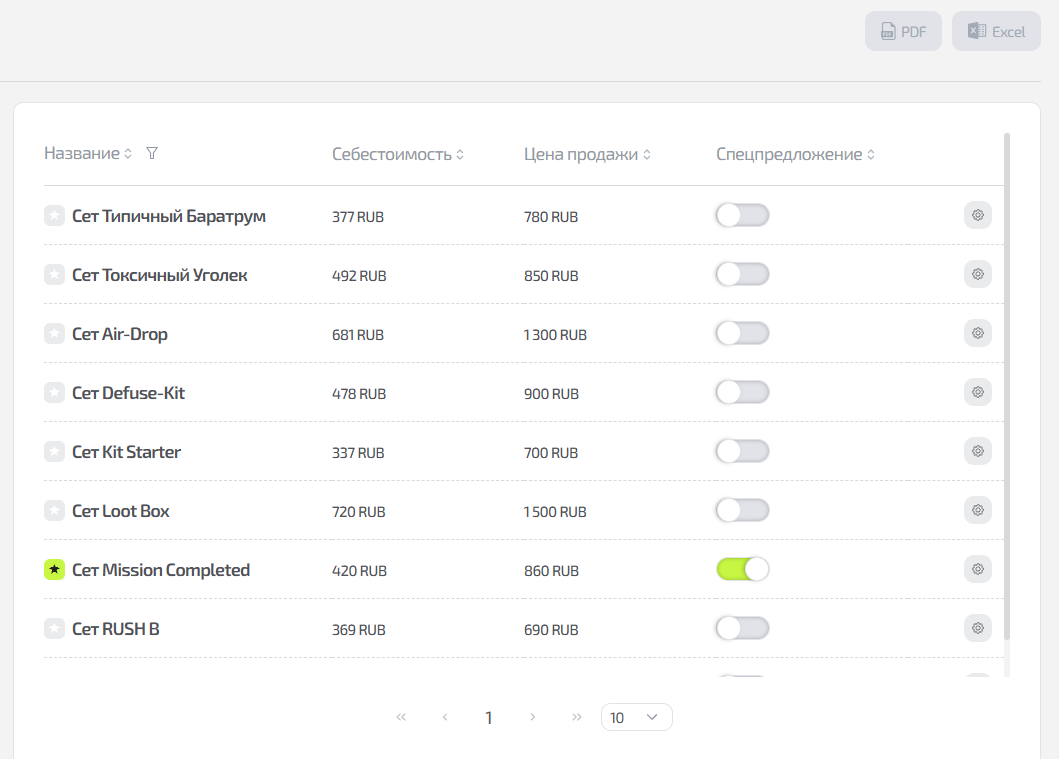Turn on Спецпредложение for Сет Типичный Баратрум

(x=742, y=215)
